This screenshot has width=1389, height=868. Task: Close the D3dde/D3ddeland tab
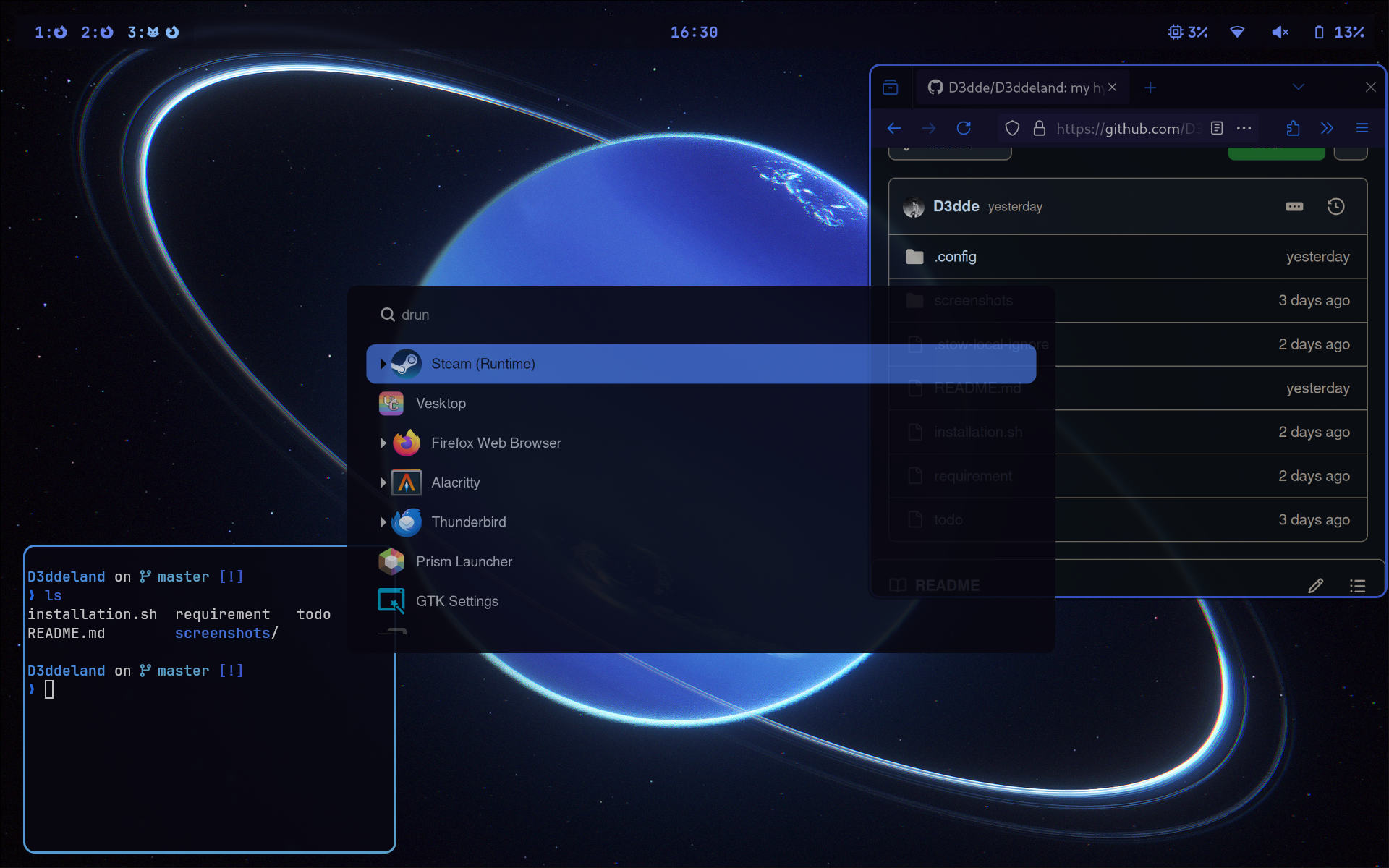(1112, 88)
